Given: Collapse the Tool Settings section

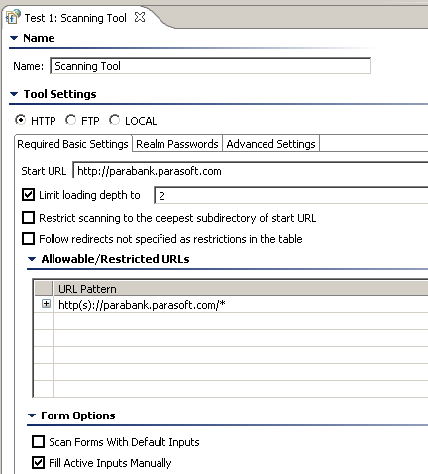Looking at the screenshot, I should coord(14,94).
